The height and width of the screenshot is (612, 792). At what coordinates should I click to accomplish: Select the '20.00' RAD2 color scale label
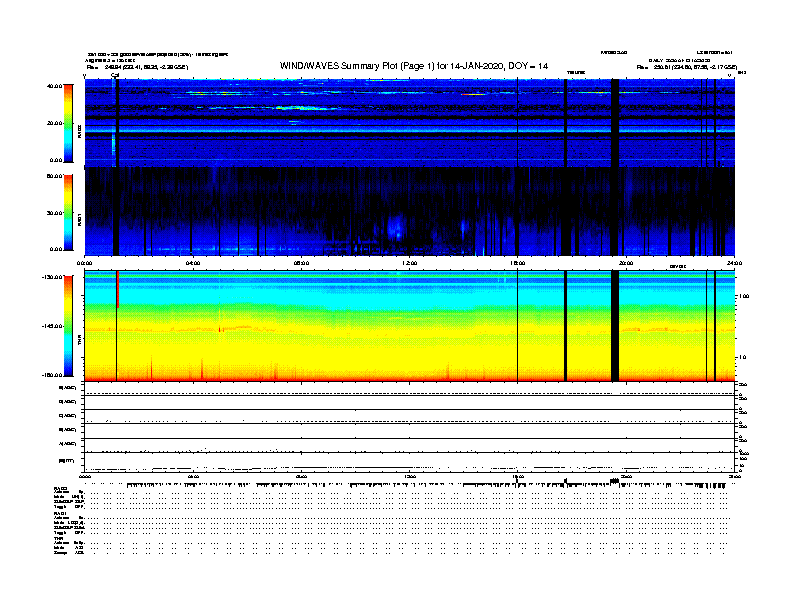(54, 123)
